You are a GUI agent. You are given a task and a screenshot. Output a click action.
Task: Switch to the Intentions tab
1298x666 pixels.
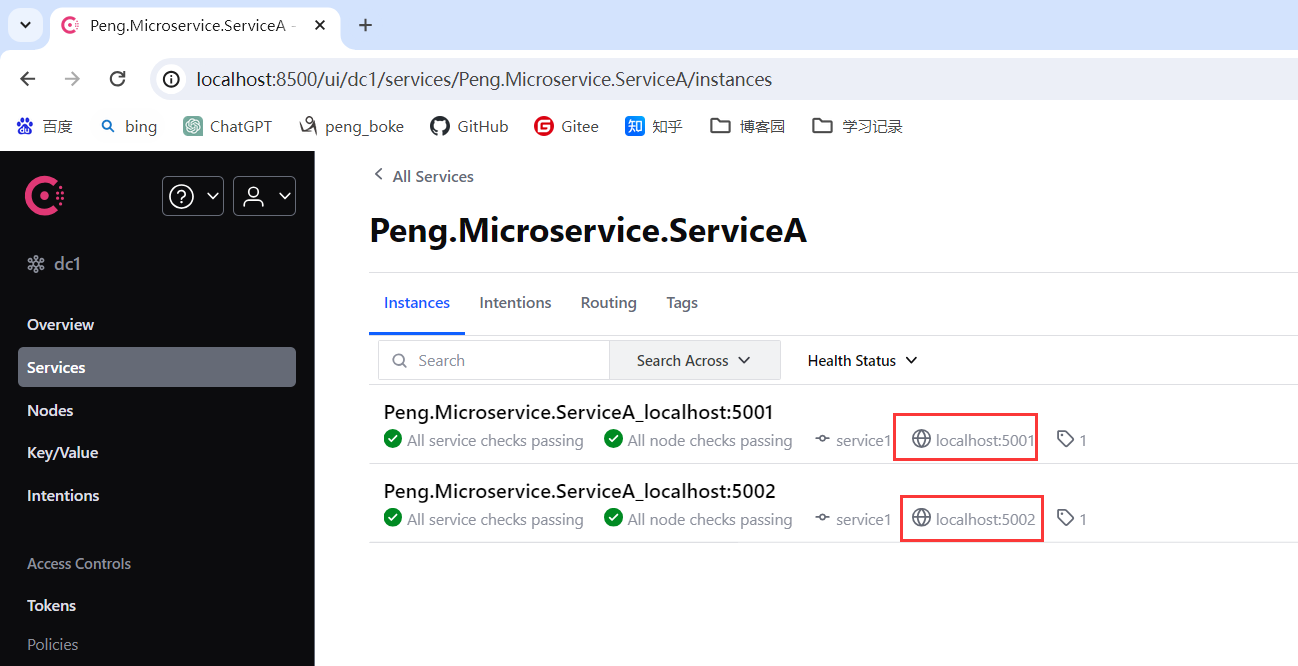(x=515, y=303)
